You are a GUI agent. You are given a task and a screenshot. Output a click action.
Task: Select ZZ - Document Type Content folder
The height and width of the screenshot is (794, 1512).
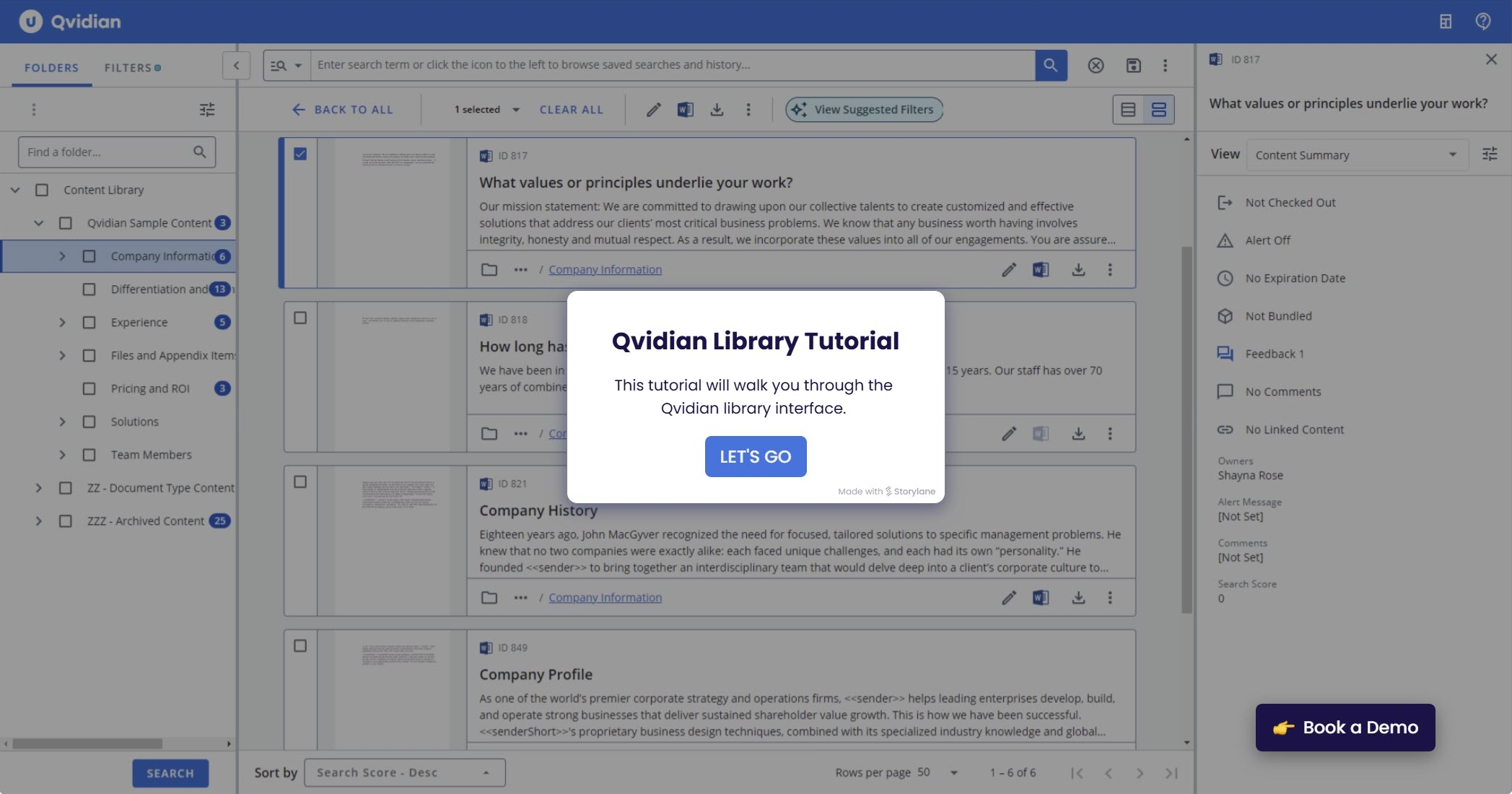(x=118, y=489)
